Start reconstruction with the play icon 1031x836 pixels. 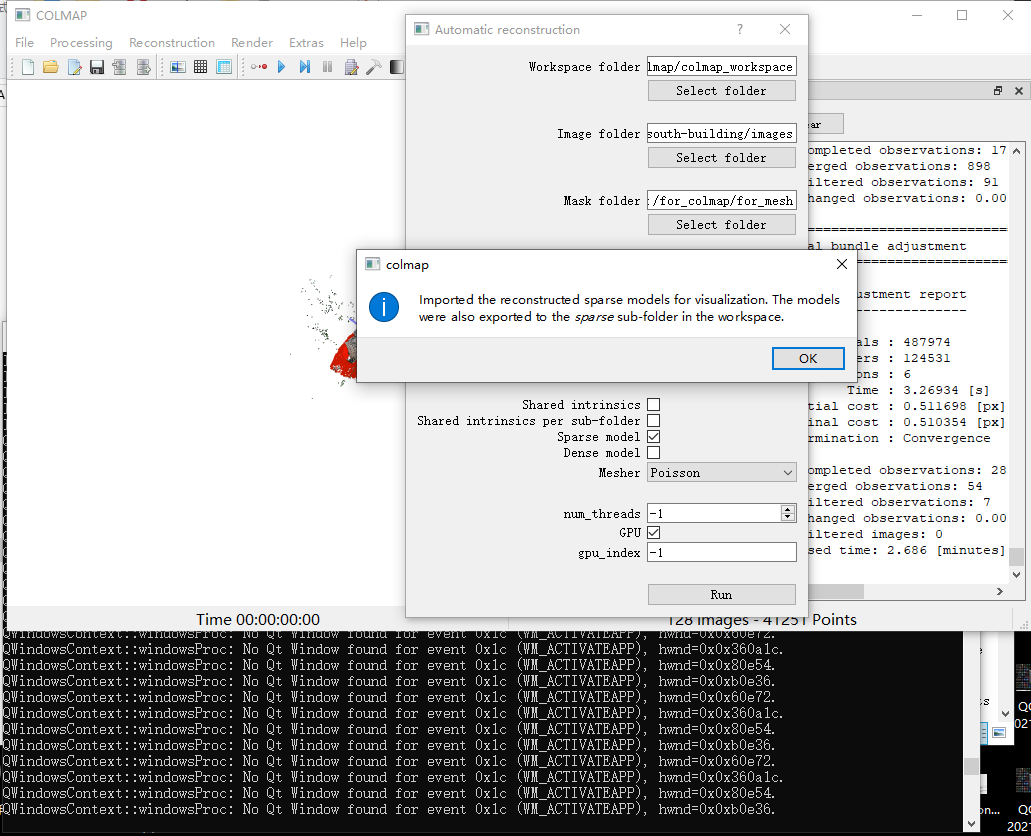[281, 67]
